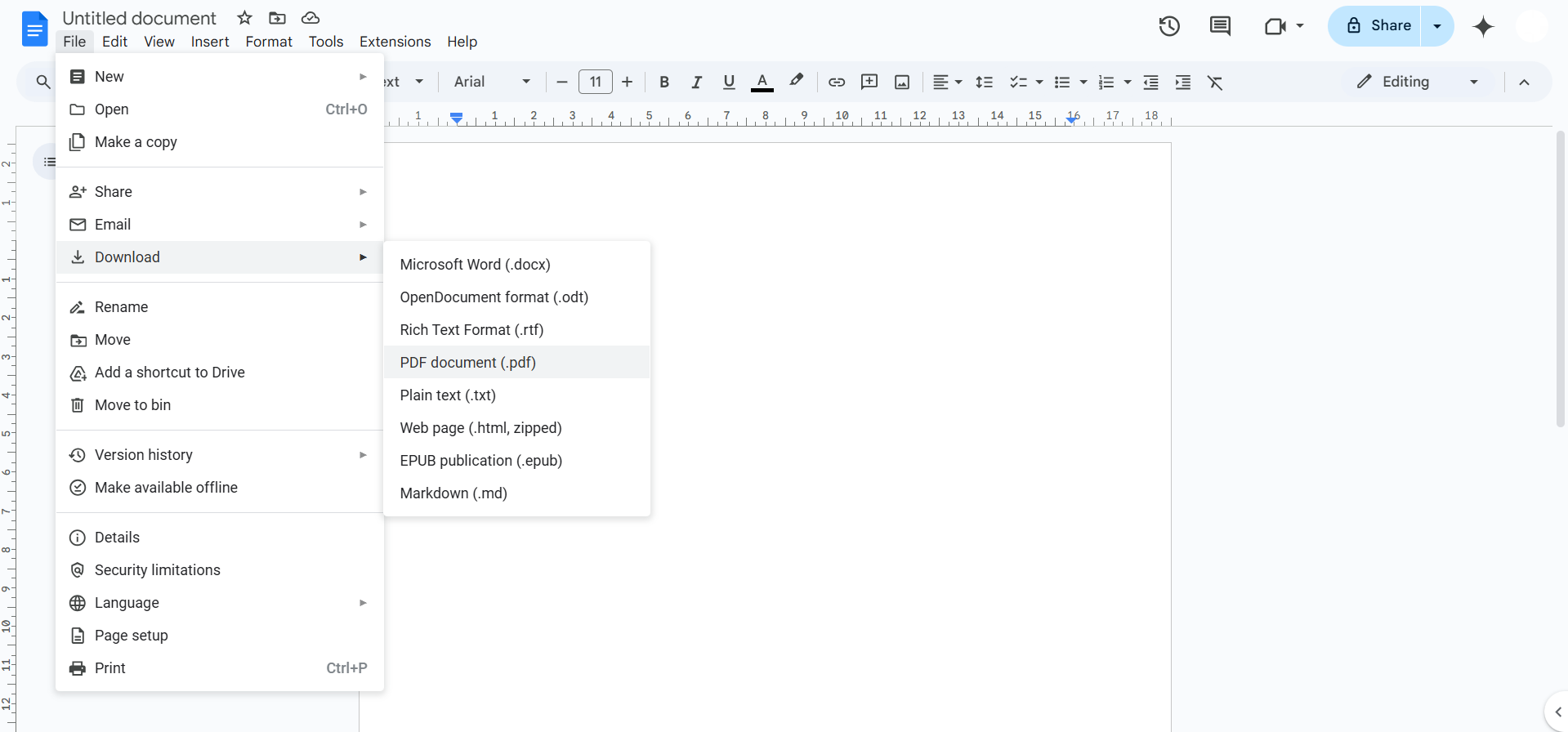Click the font size input field
Viewport: 1568px width, 732px height.
[595, 82]
